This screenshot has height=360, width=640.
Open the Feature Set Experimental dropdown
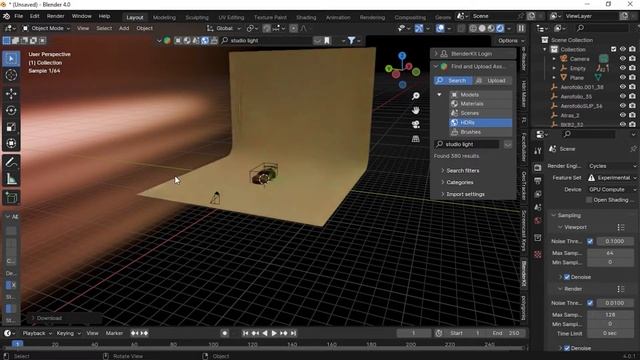tap(612, 178)
